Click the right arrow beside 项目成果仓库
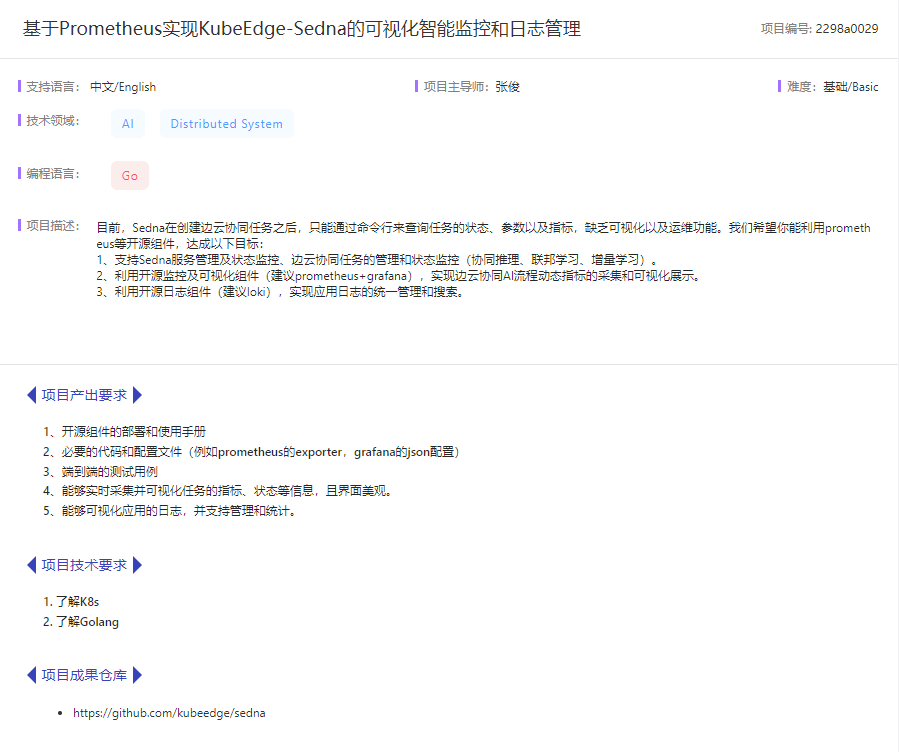This screenshot has width=899, height=752. pyautogui.click(x=137, y=675)
